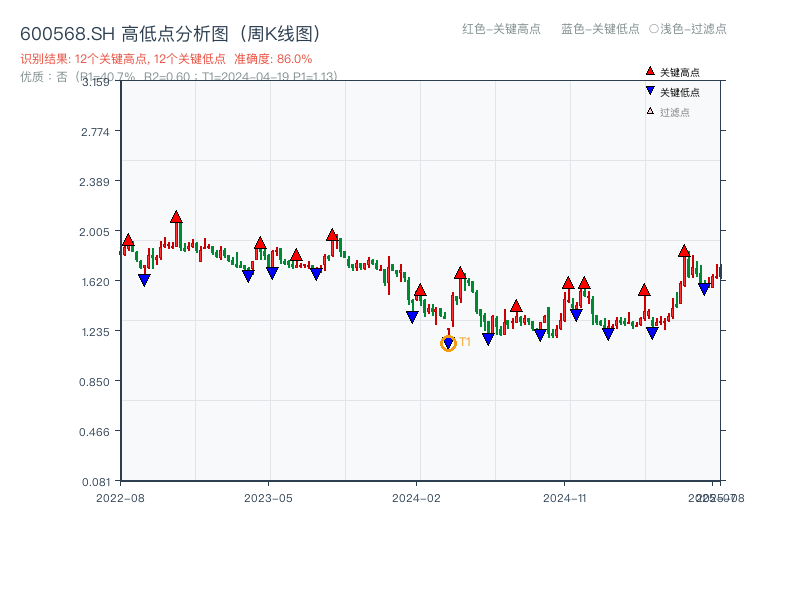Click the 2022-08 x-axis label
Viewport: 800px width, 600px height.
coord(120,498)
